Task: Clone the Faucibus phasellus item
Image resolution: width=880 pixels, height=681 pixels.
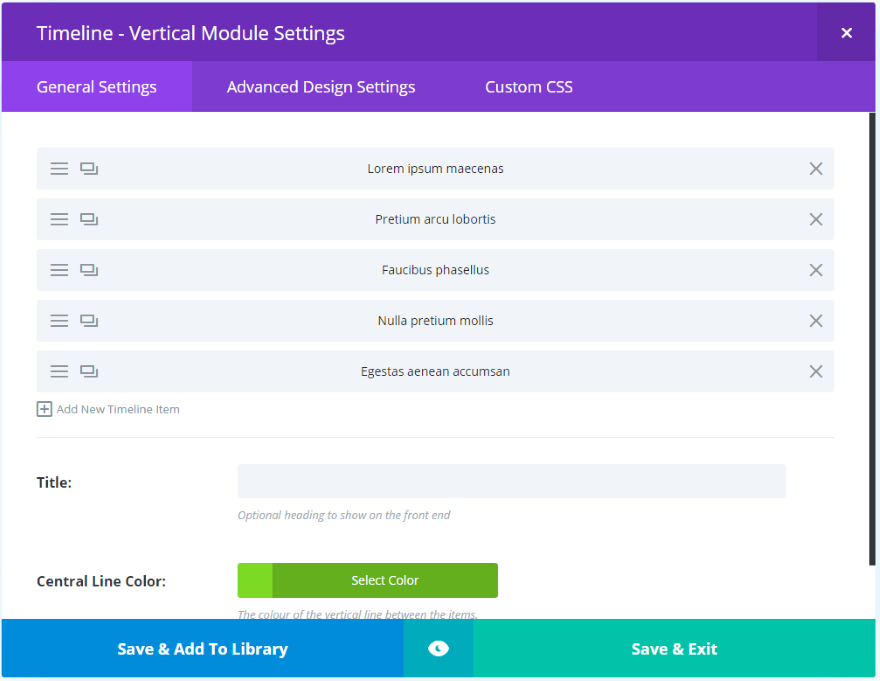Action: point(89,270)
